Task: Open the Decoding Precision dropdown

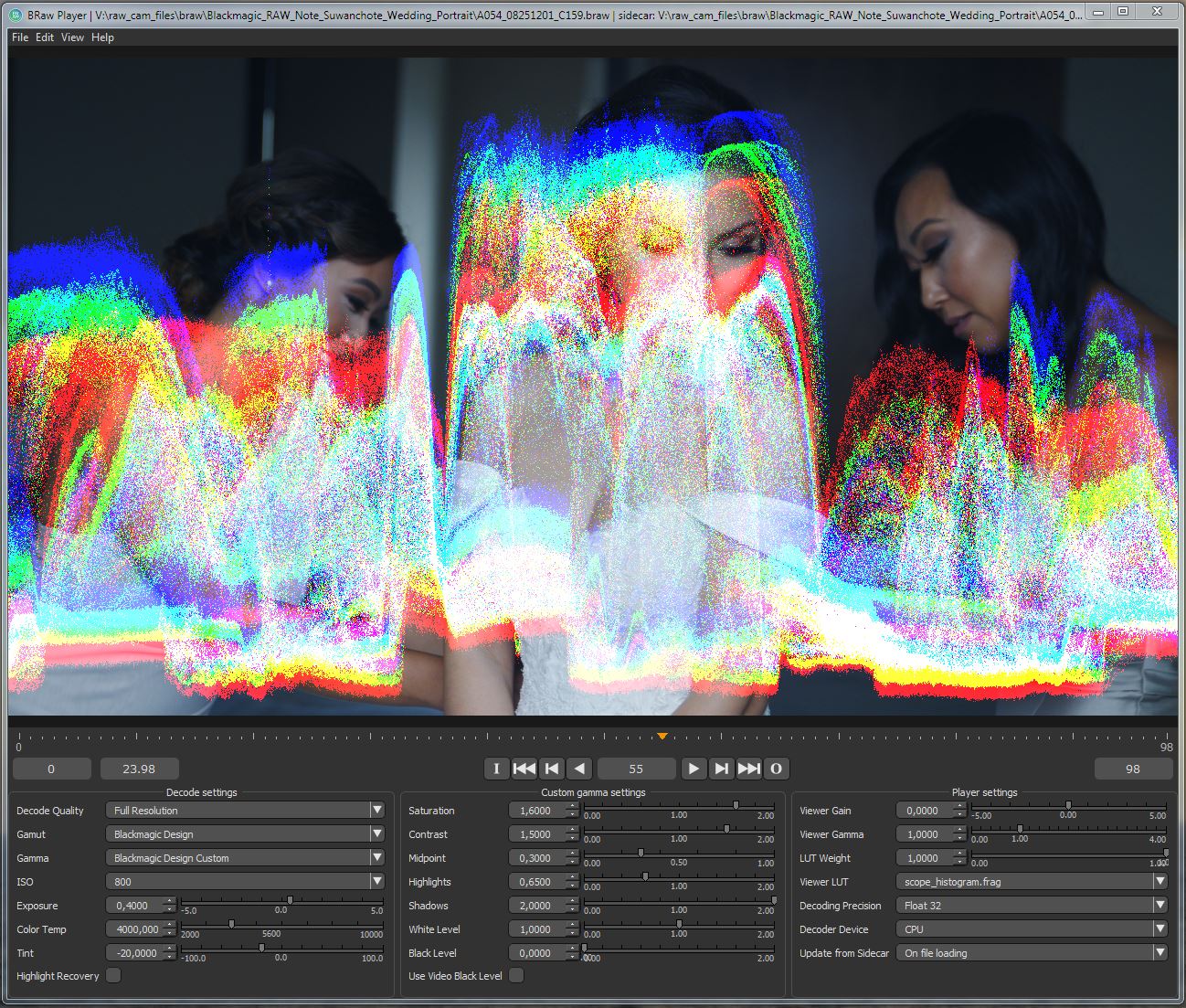Action: 1032,905
